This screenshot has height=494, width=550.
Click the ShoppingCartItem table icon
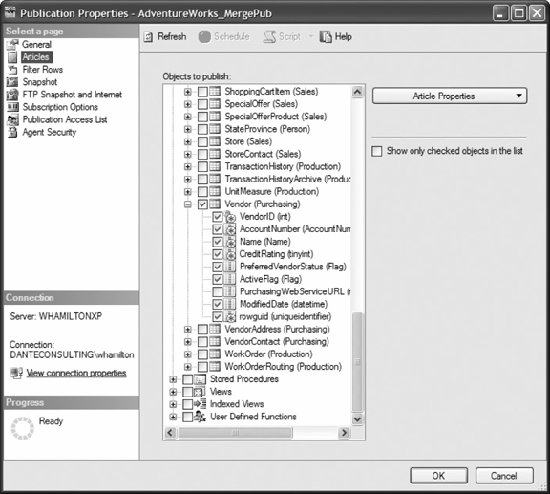coord(215,92)
